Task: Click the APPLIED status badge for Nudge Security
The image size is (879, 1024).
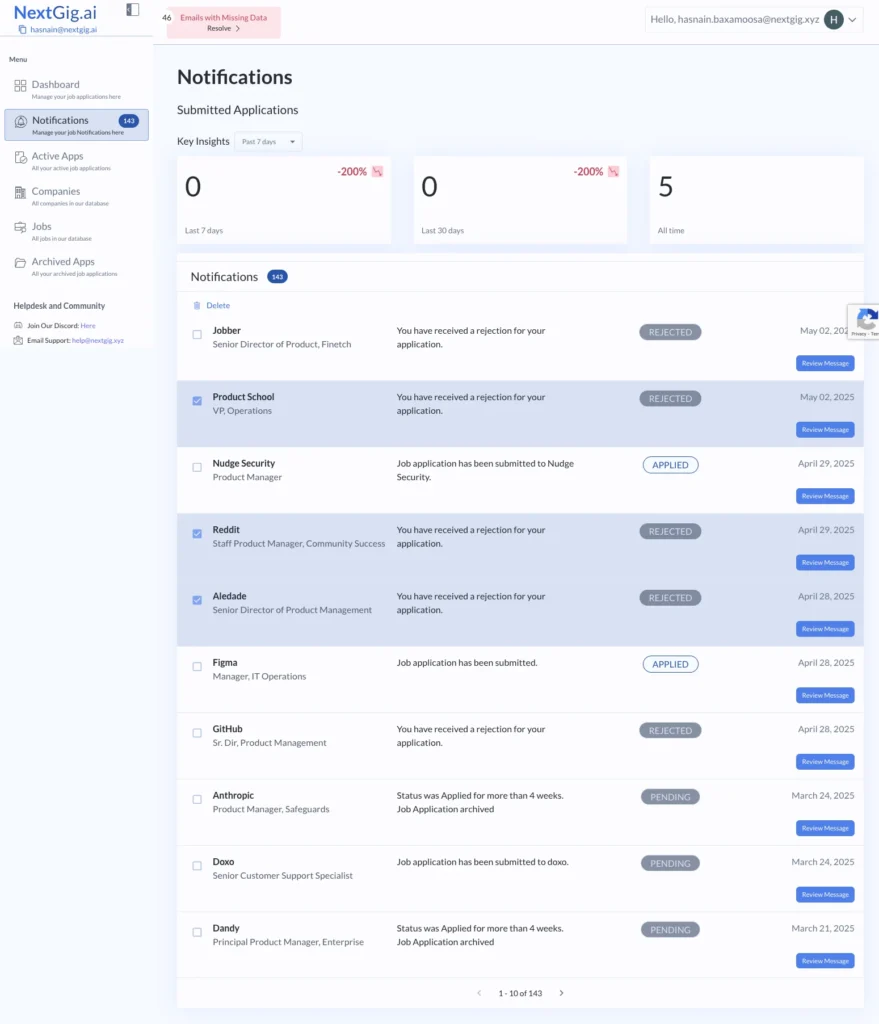Action: pos(670,465)
